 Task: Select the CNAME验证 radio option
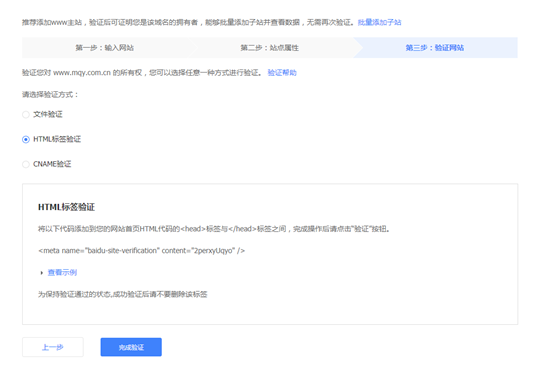click(26, 164)
